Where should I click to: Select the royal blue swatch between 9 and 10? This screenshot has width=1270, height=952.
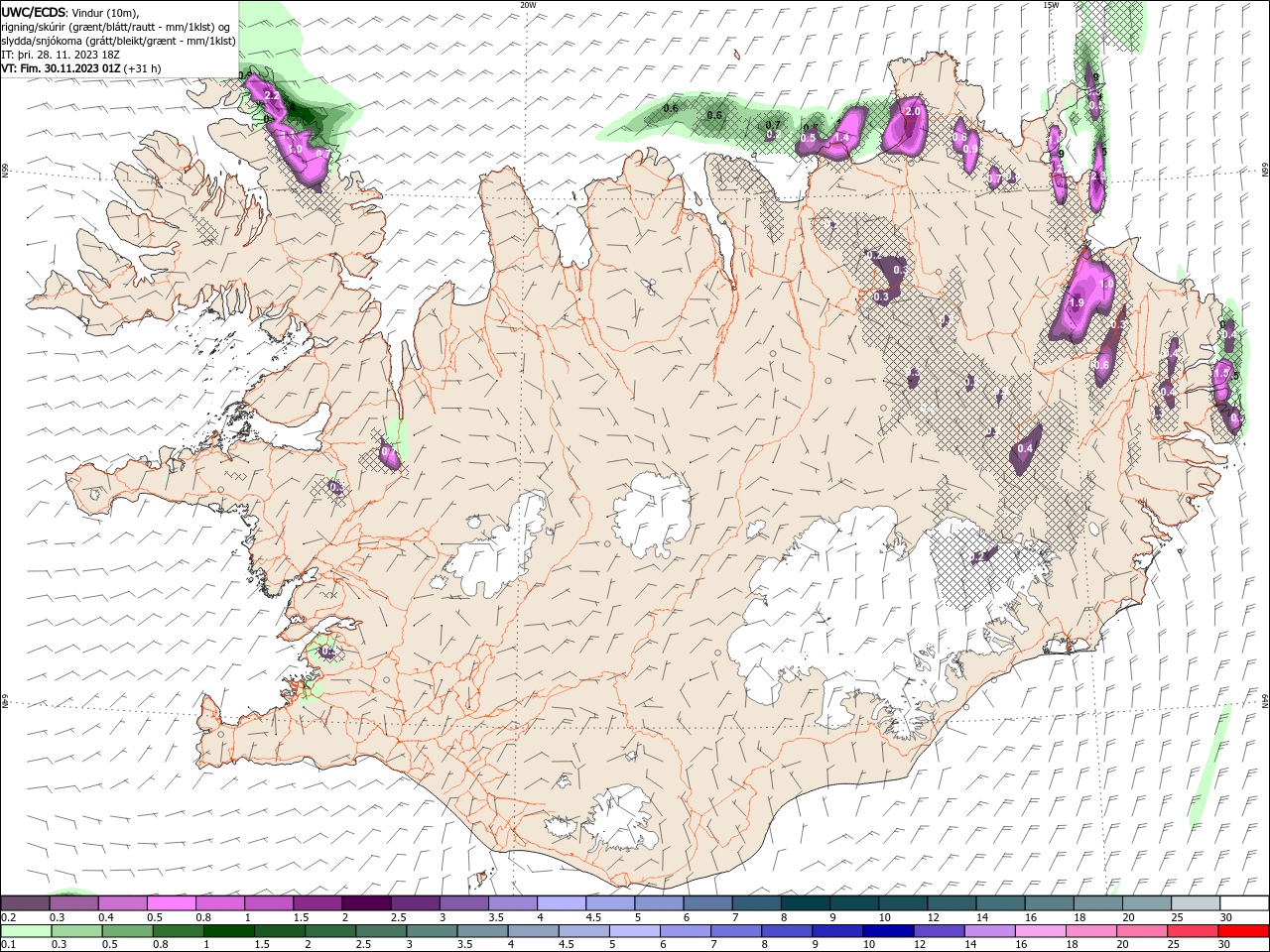point(836,931)
